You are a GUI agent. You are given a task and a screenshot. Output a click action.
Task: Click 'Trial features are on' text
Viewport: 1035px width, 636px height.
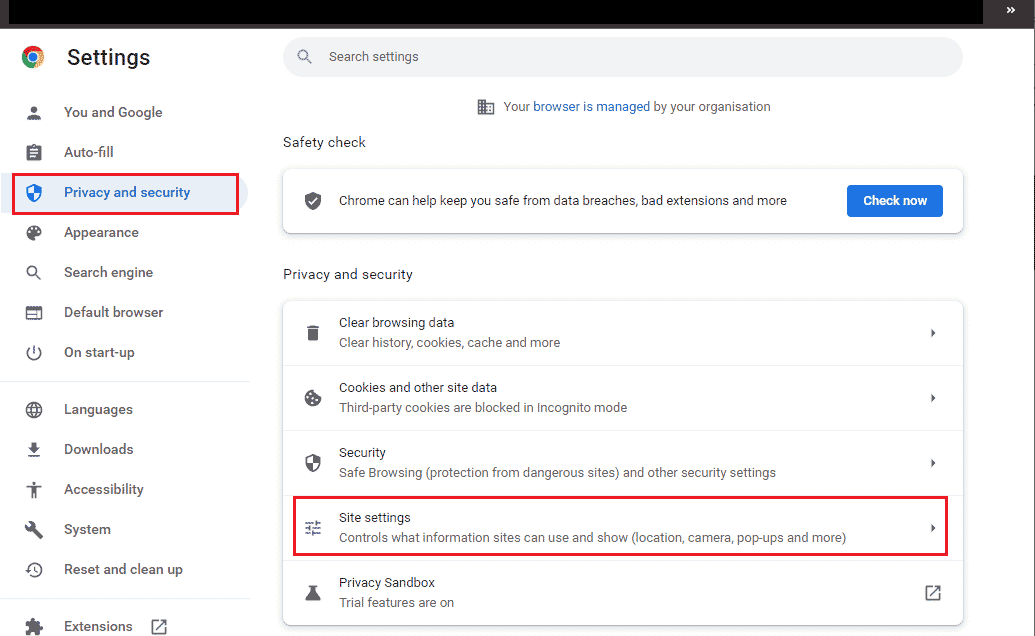point(396,603)
